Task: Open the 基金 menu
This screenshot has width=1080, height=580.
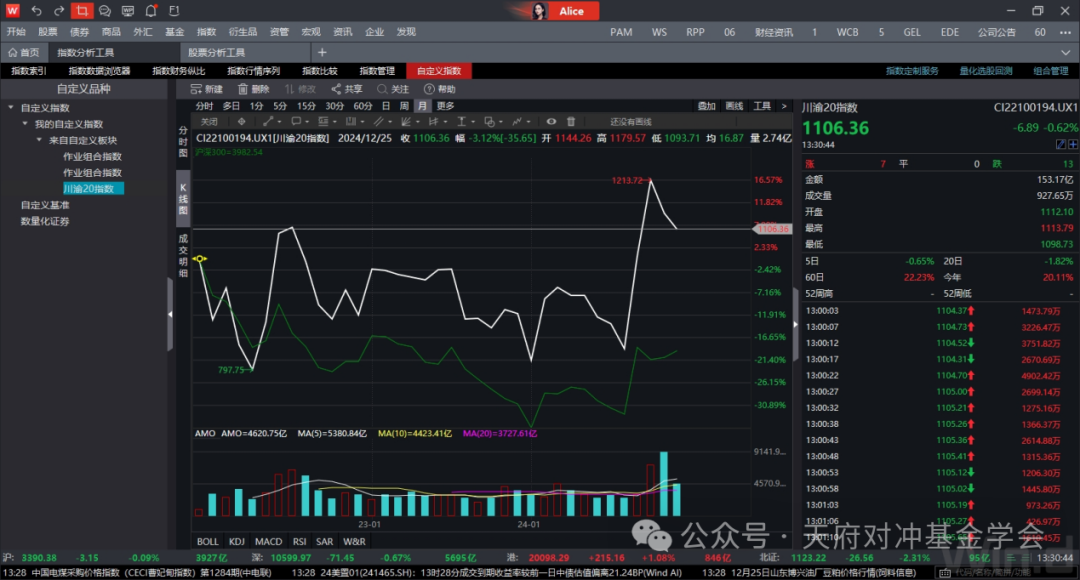Action: point(174,32)
